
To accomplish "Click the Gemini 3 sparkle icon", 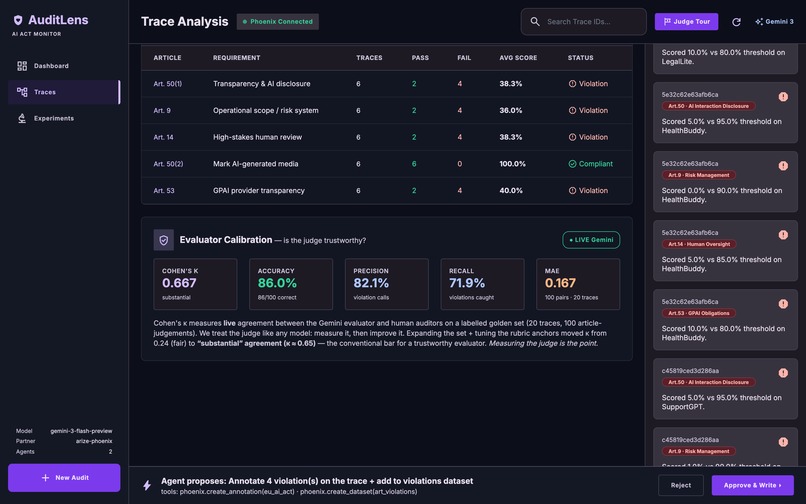I will click(x=759, y=22).
